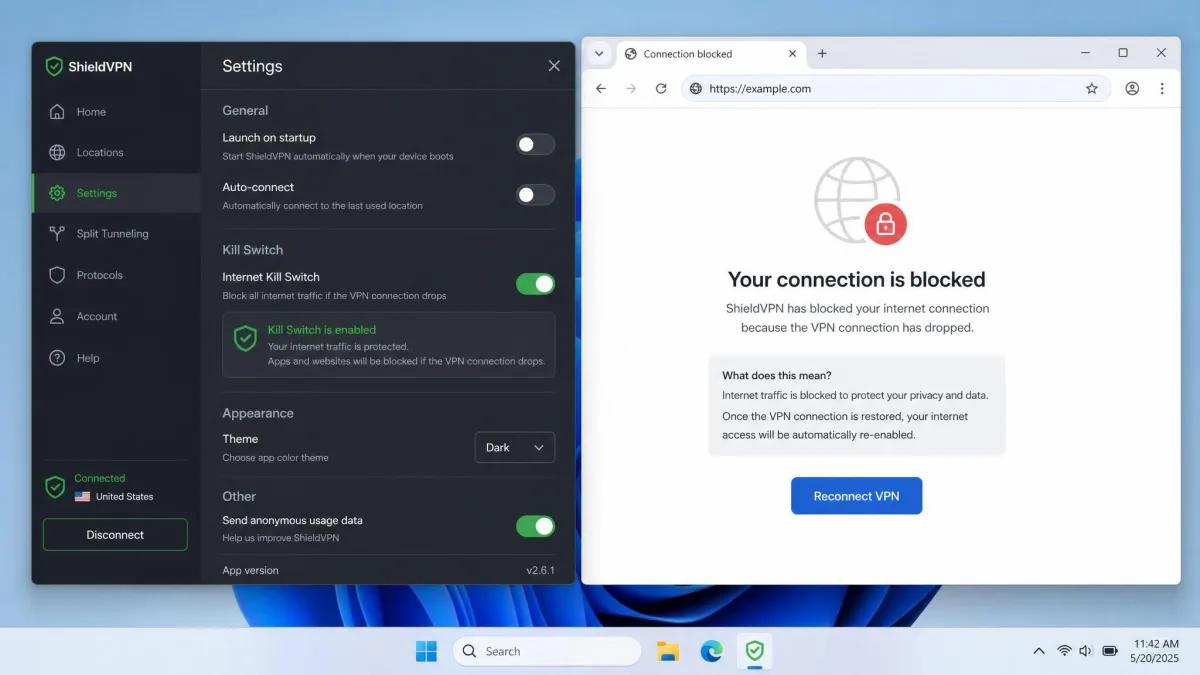
Task: Click the What does this mean? text
Action: point(777,375)
